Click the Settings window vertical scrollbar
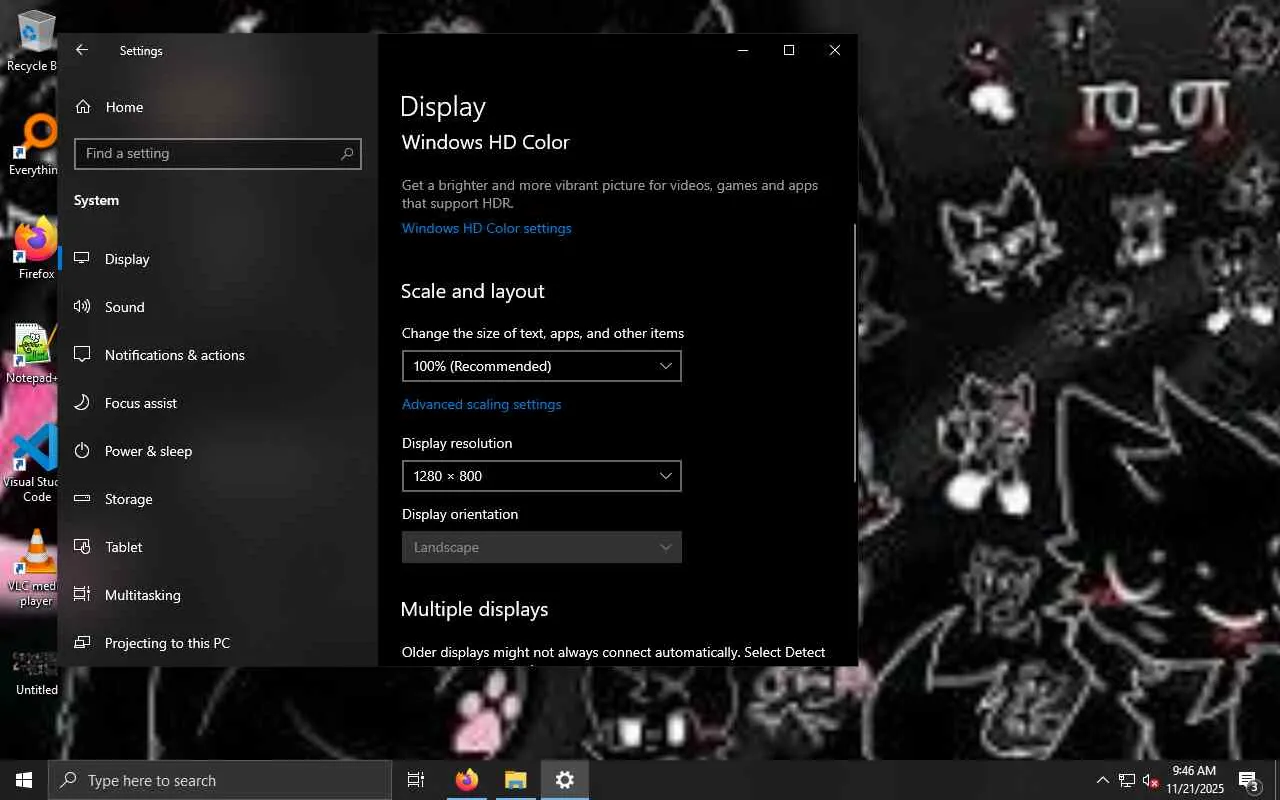Viewport: 1280px width, 800px height. [854, 352]
